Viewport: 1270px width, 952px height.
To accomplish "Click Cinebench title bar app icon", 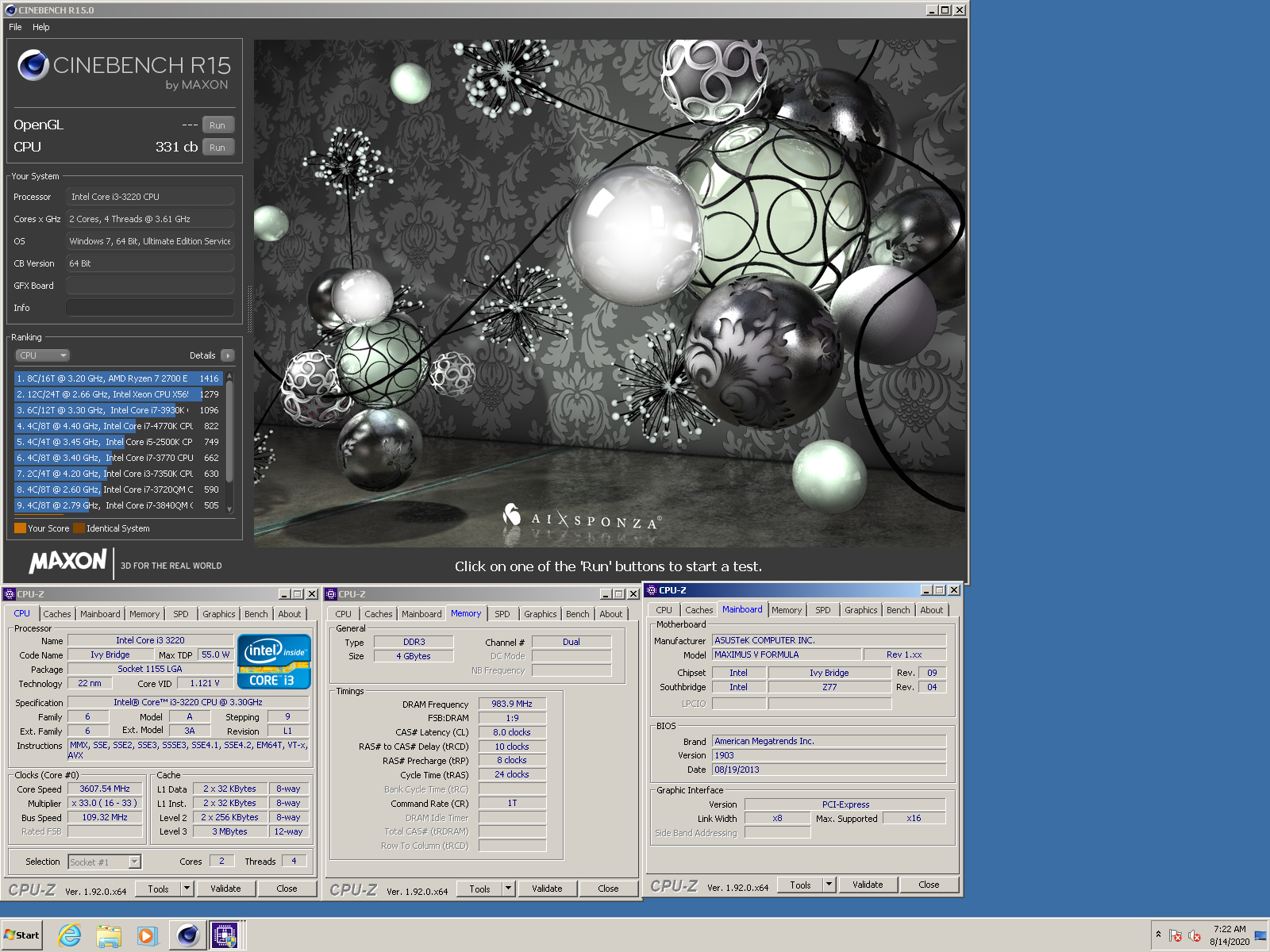I will coord(10,10).
